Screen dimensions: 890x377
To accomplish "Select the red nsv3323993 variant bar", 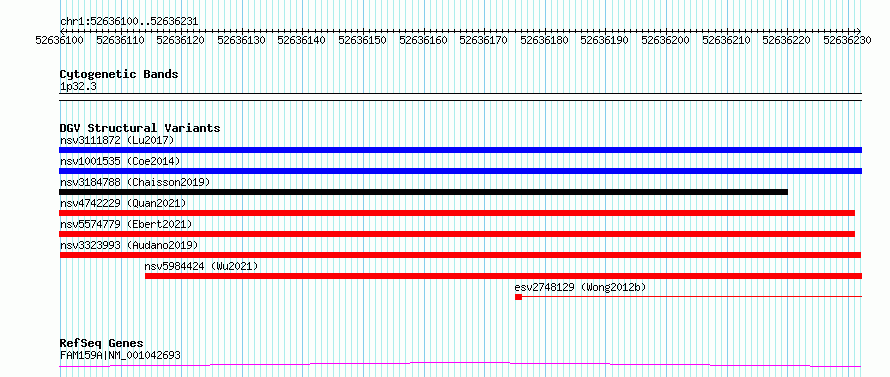I will 460,255.
